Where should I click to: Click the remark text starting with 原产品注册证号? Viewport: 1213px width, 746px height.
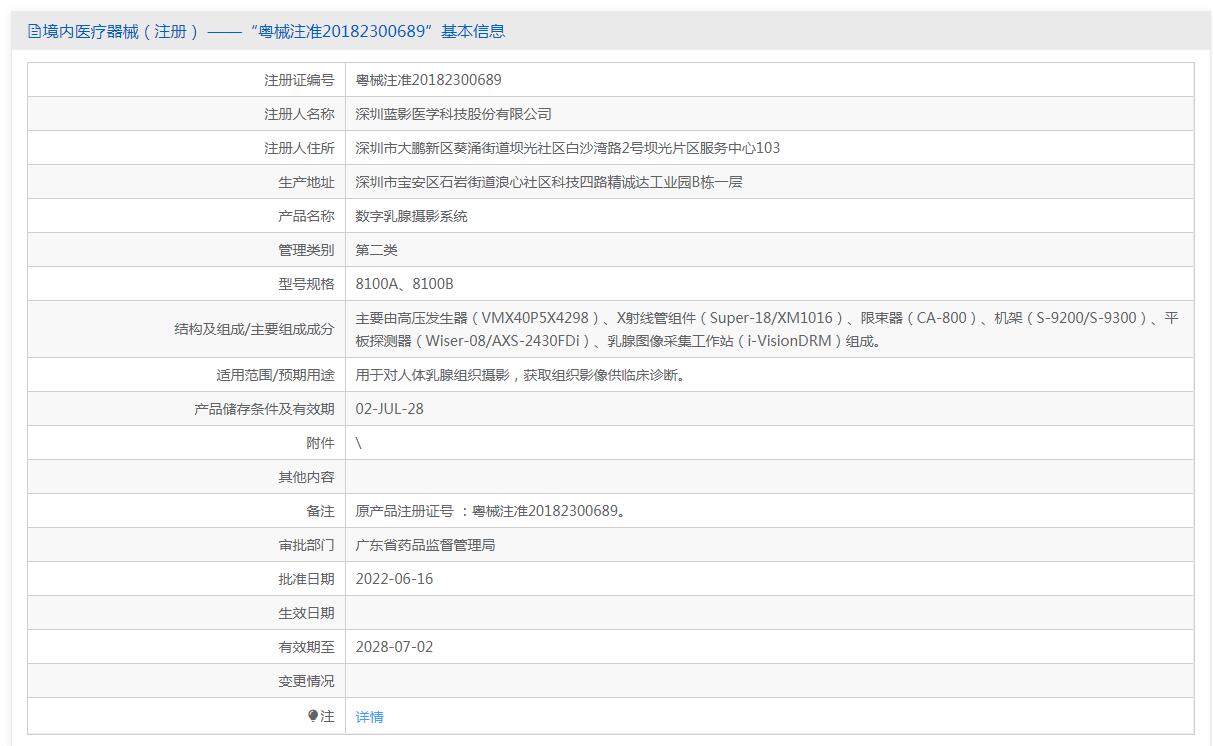point(491,511)
